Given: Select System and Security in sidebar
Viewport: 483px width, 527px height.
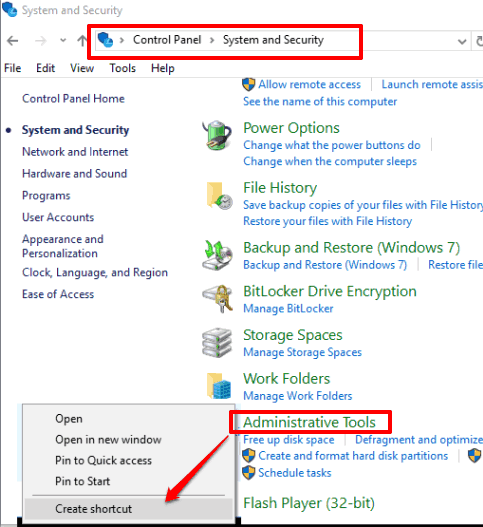Looking at the screenshot, I should click(x=75, y=130).
